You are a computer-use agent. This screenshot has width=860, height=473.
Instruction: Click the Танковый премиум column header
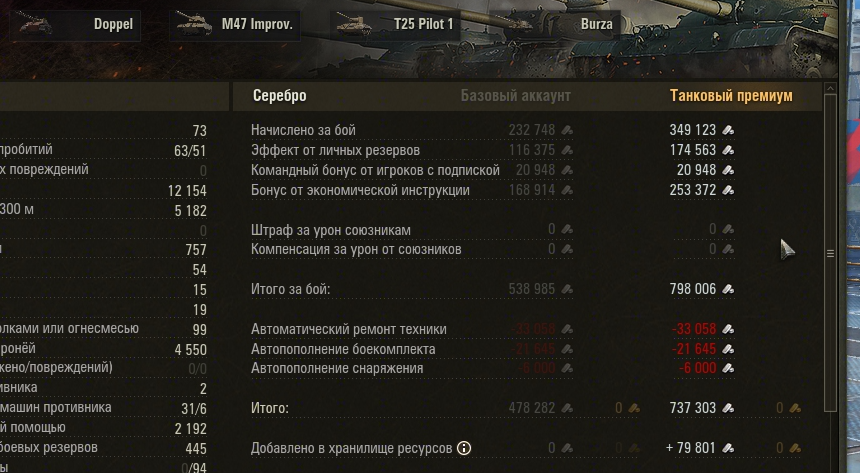(x=731, y=96)
